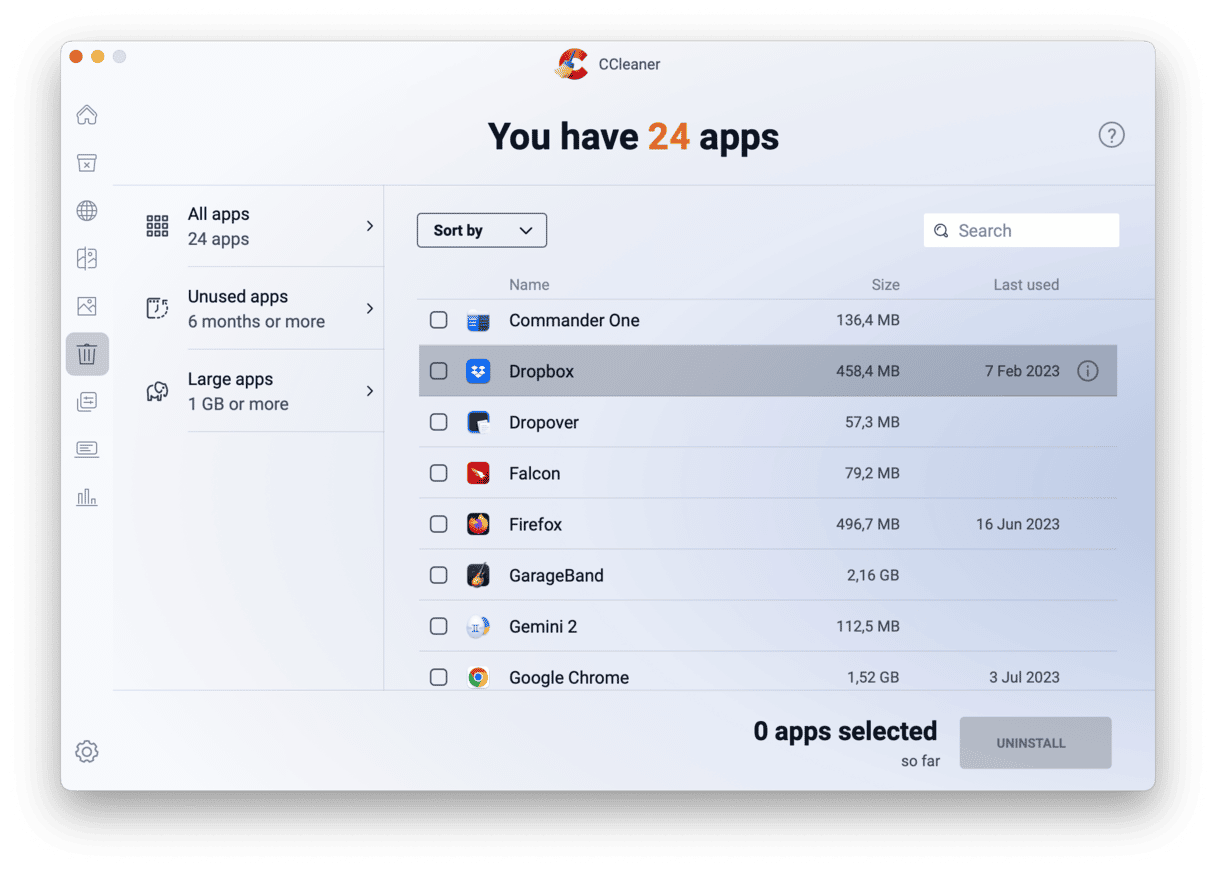Viewport: 1216px width, 871px height.
Task: Expand All apps using its chevron
Action: pos(370,226)
